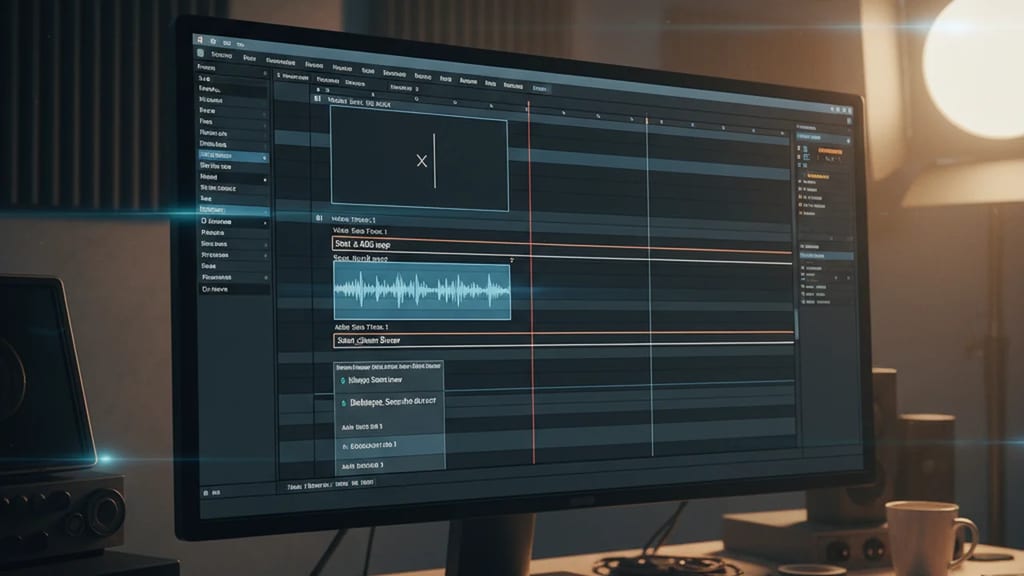Click the rightmost highlighted tab in the top toolbar row

(539, 88)
